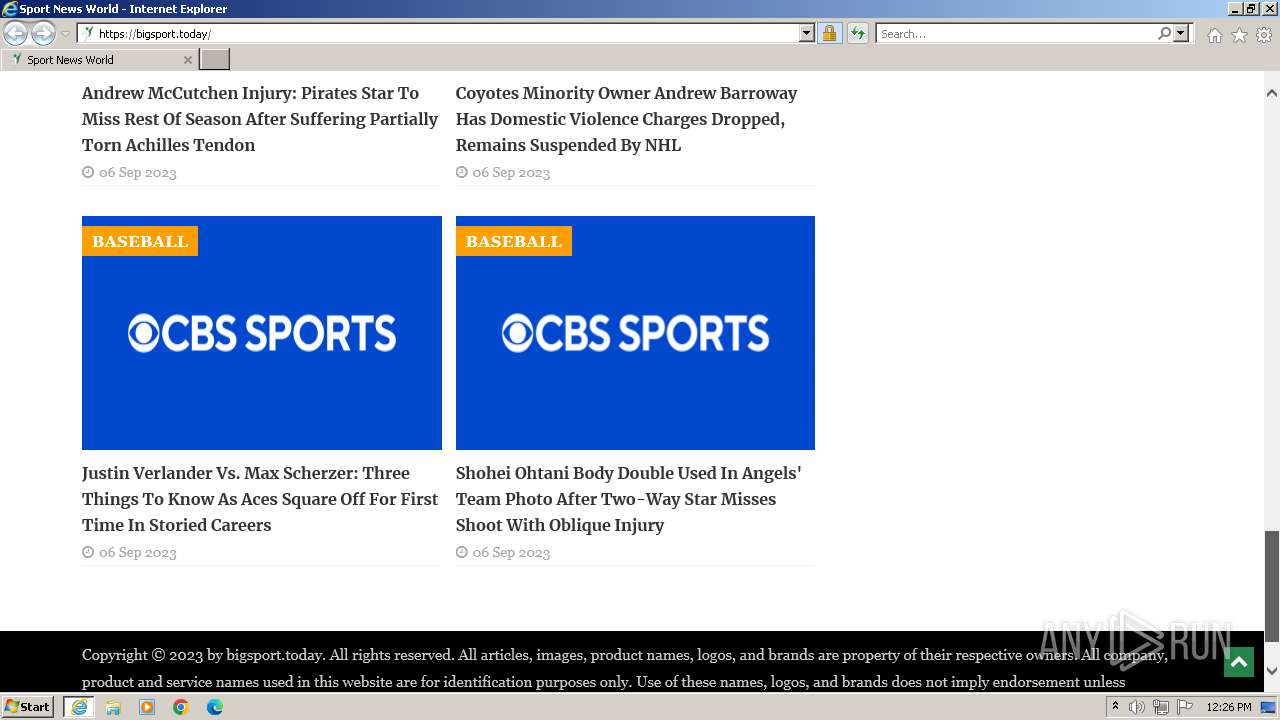Open a new blank tab
This screenshot has height=720, width=1280.
pos(214,60)
